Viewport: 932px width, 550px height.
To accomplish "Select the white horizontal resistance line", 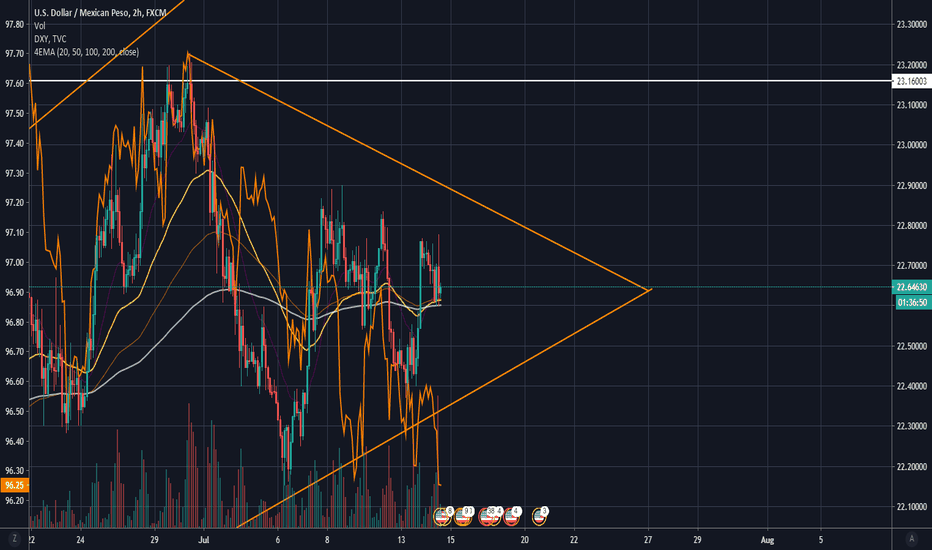I will click(x=461, y=80).
